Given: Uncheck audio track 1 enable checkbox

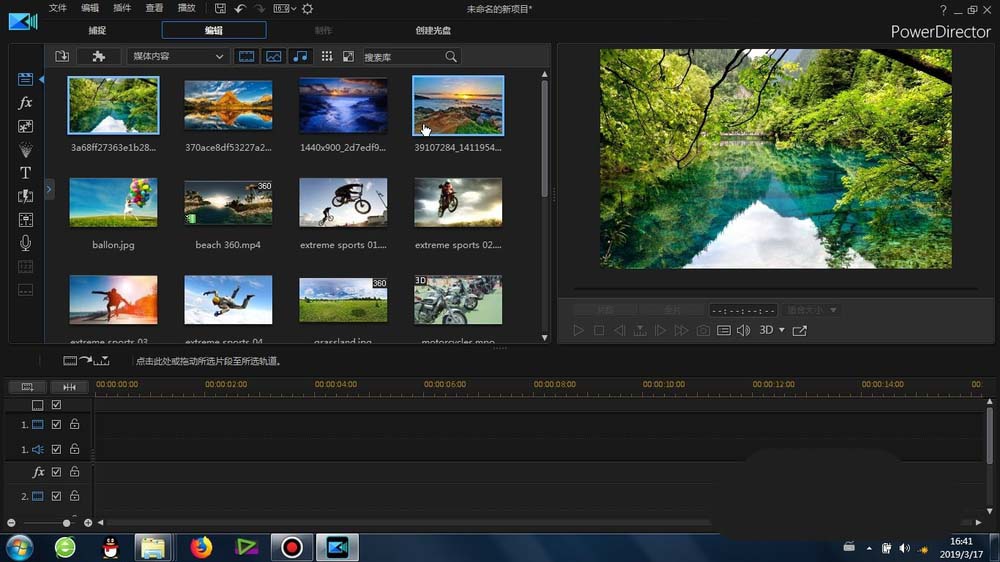Looking at the screenshot, I should pos(56,450).
